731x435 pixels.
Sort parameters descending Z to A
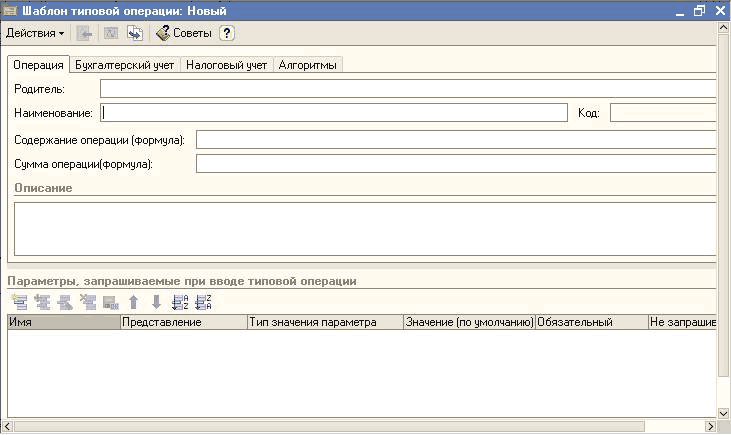(203, 302)
